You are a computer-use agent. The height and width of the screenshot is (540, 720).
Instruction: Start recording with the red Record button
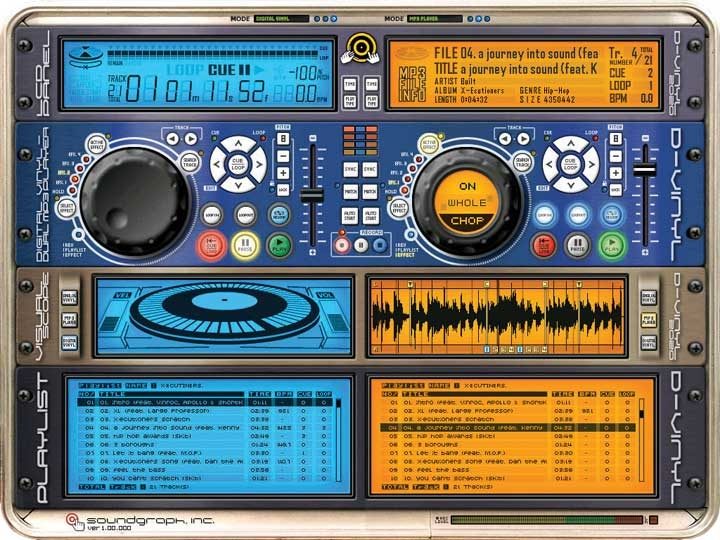coord(342,245)
